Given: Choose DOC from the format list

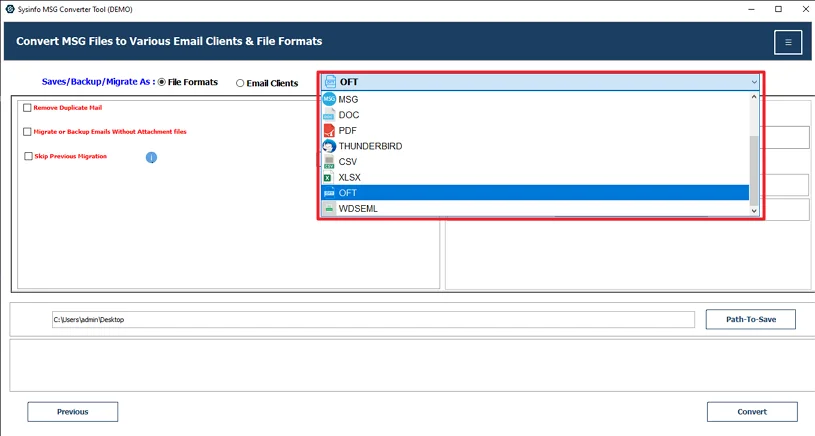Looking at the screenshot, I should click(x=535, y=115).
